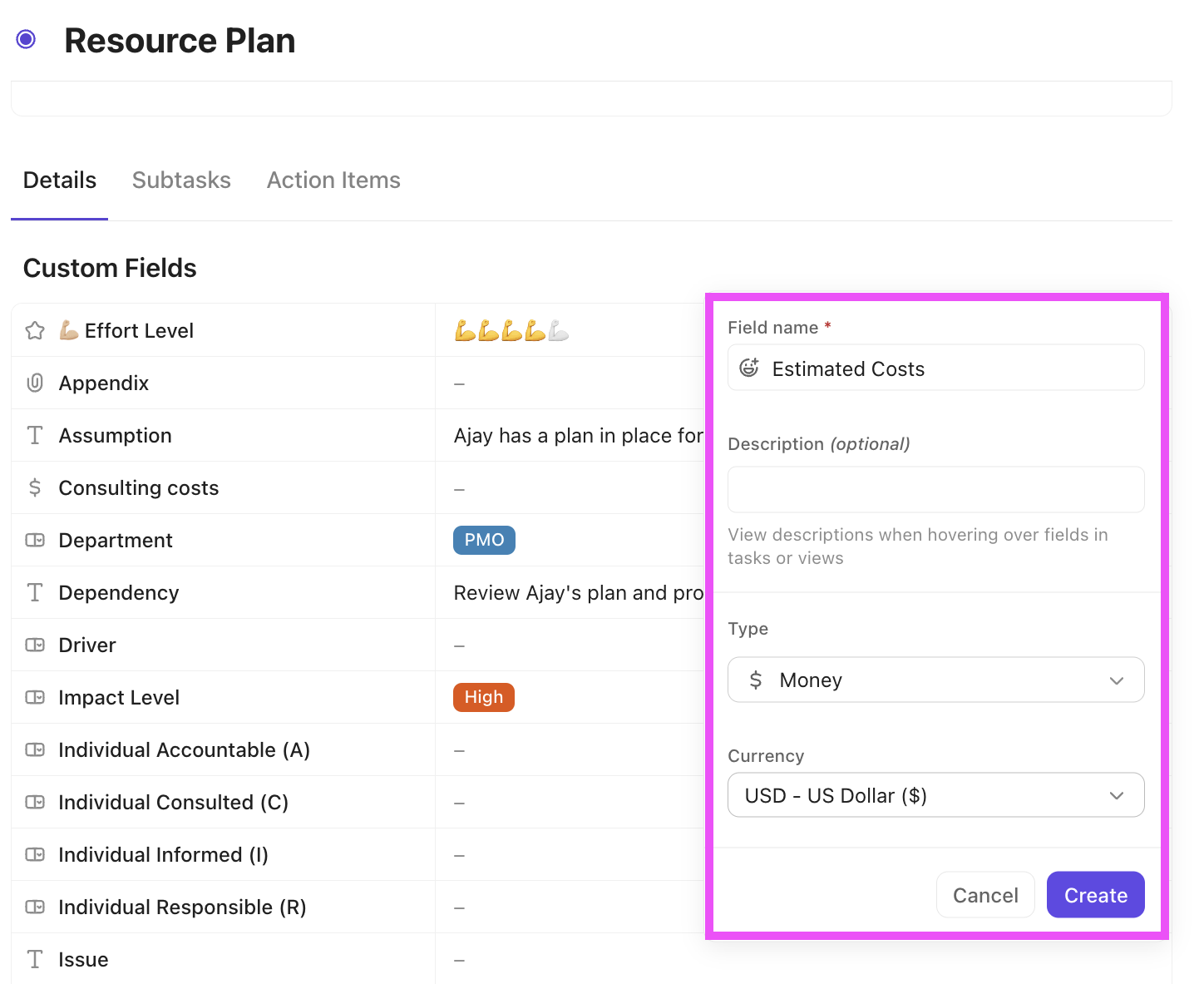Click the text icon next to Issue

click(x=34, y=958)
